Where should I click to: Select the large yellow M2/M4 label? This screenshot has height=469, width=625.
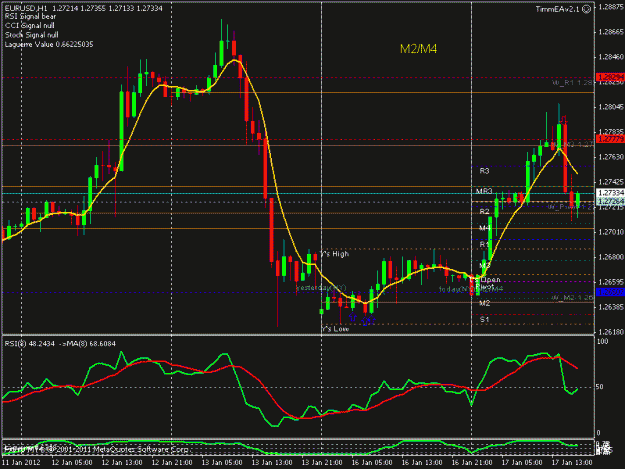[x=419, y=49]
